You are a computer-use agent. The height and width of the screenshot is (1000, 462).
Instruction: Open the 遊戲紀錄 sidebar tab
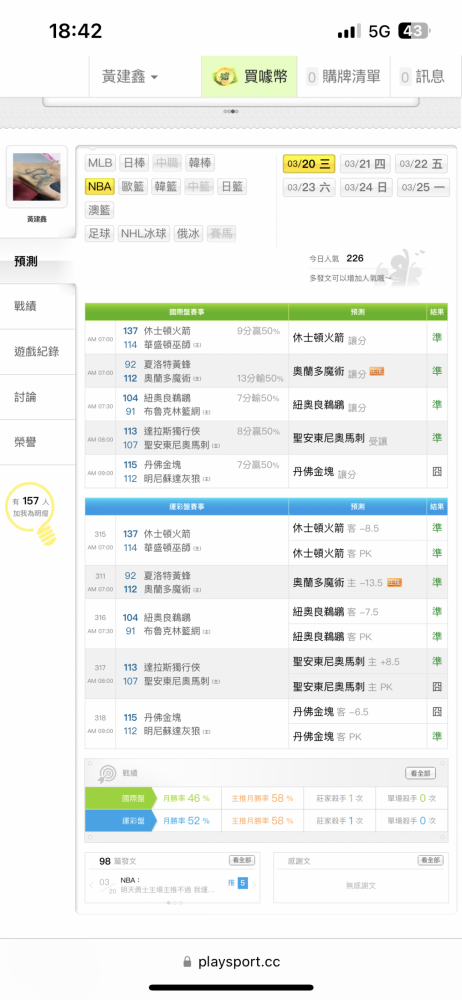click(x=38, y=351)
